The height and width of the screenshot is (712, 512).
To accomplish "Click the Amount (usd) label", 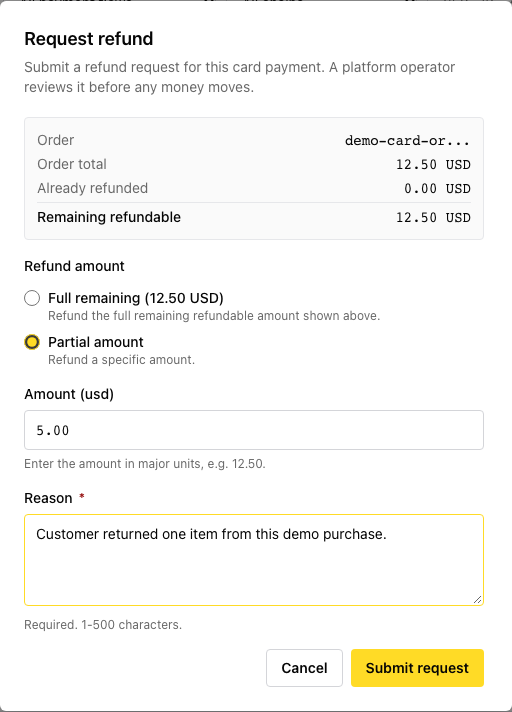I will coord(69,394).
